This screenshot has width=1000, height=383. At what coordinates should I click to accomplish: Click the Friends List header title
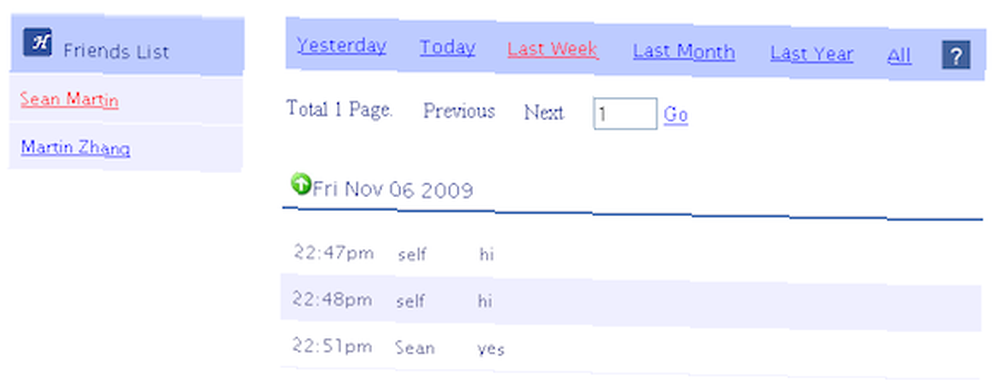(116, 51)
